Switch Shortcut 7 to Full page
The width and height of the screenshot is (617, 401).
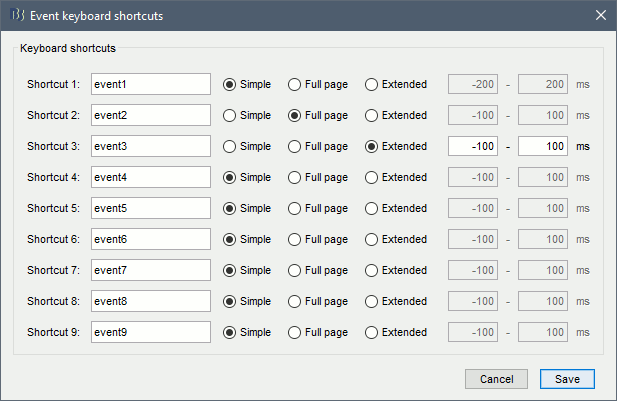point(295,270)
